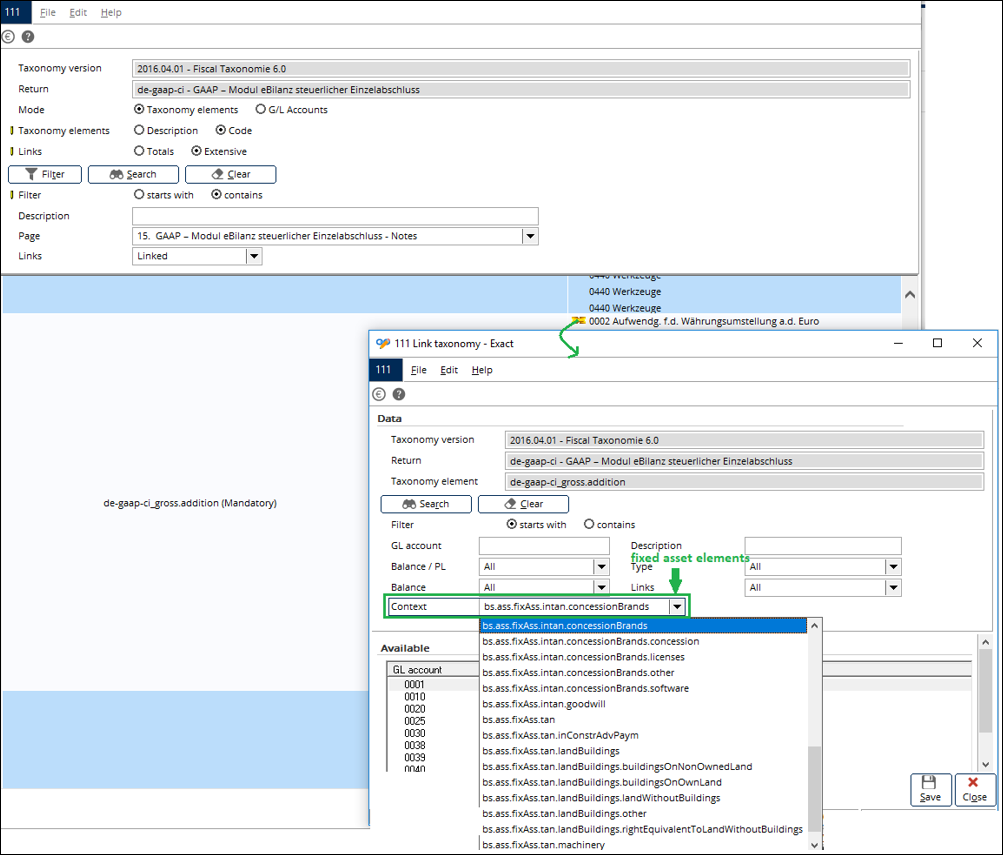Click the Save disk icon button
The width and height of the screenshot is (1003, 855).
point(930,789)
